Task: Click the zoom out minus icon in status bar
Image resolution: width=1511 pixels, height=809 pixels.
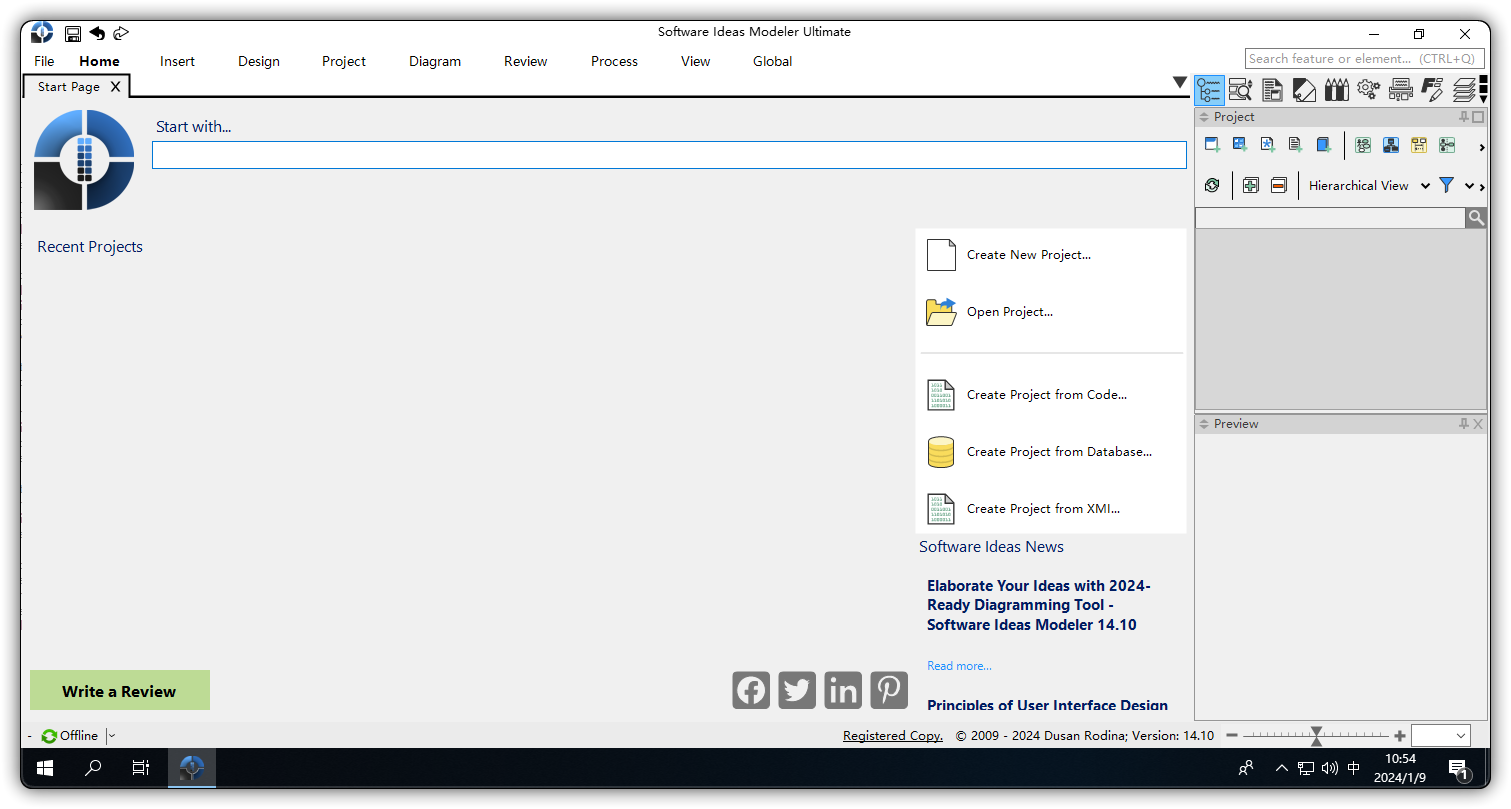Action: pyautogui.click(x=1232, y=736)
